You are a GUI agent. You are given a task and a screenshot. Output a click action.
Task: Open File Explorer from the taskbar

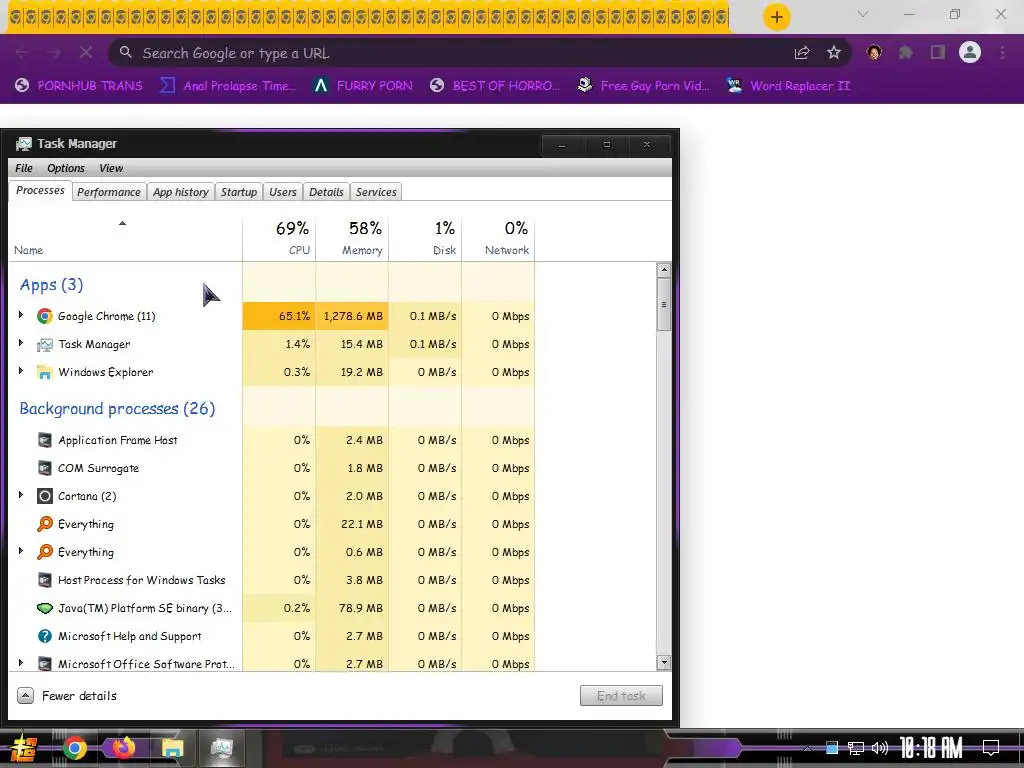[172, 748]
